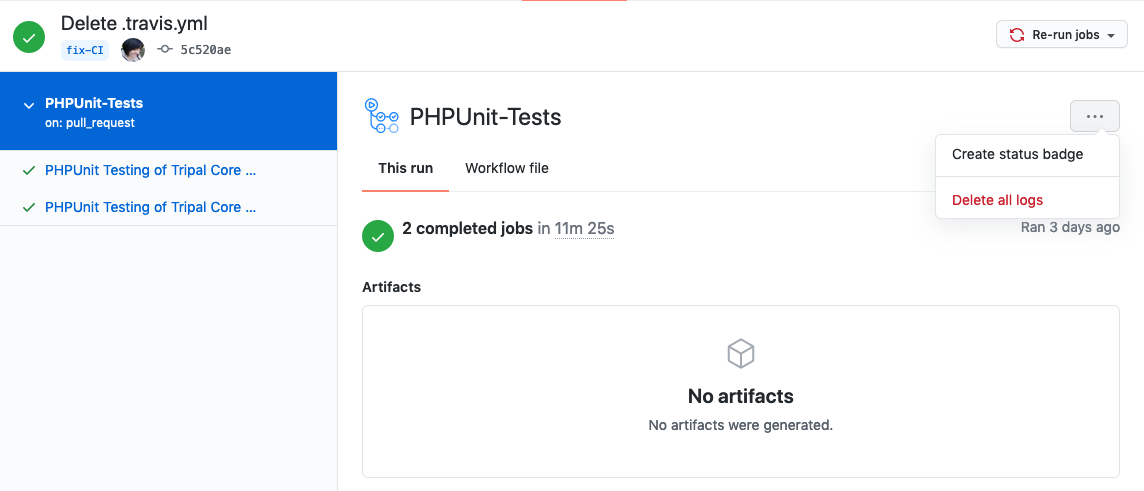Switch to the Workflow file tab
1144x491 pixels.
pos(507,168)
